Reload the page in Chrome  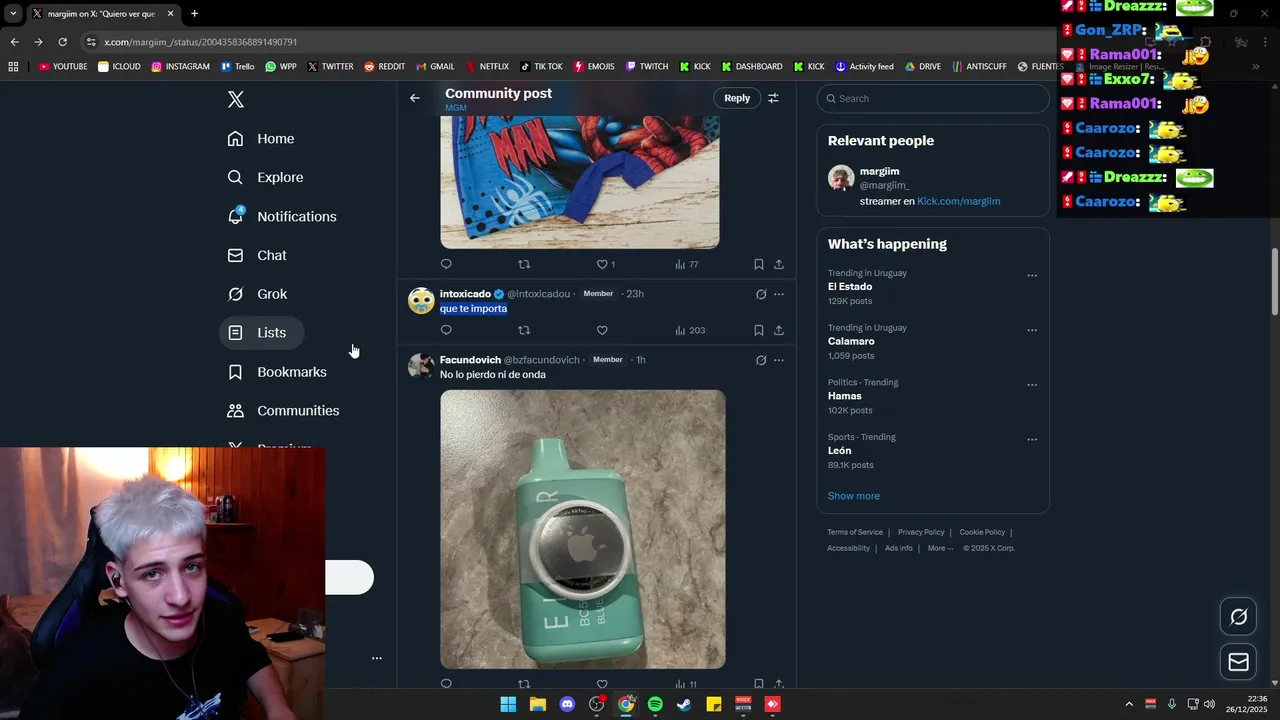62,42
